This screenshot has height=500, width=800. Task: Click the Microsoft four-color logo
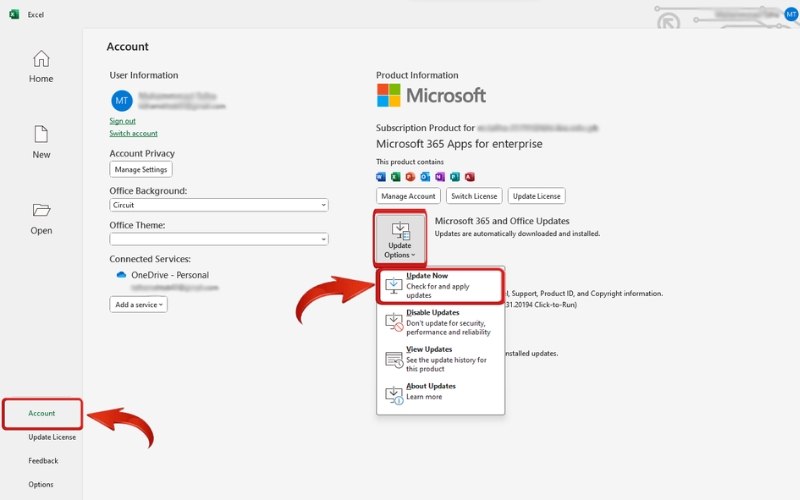coord(388,95)
